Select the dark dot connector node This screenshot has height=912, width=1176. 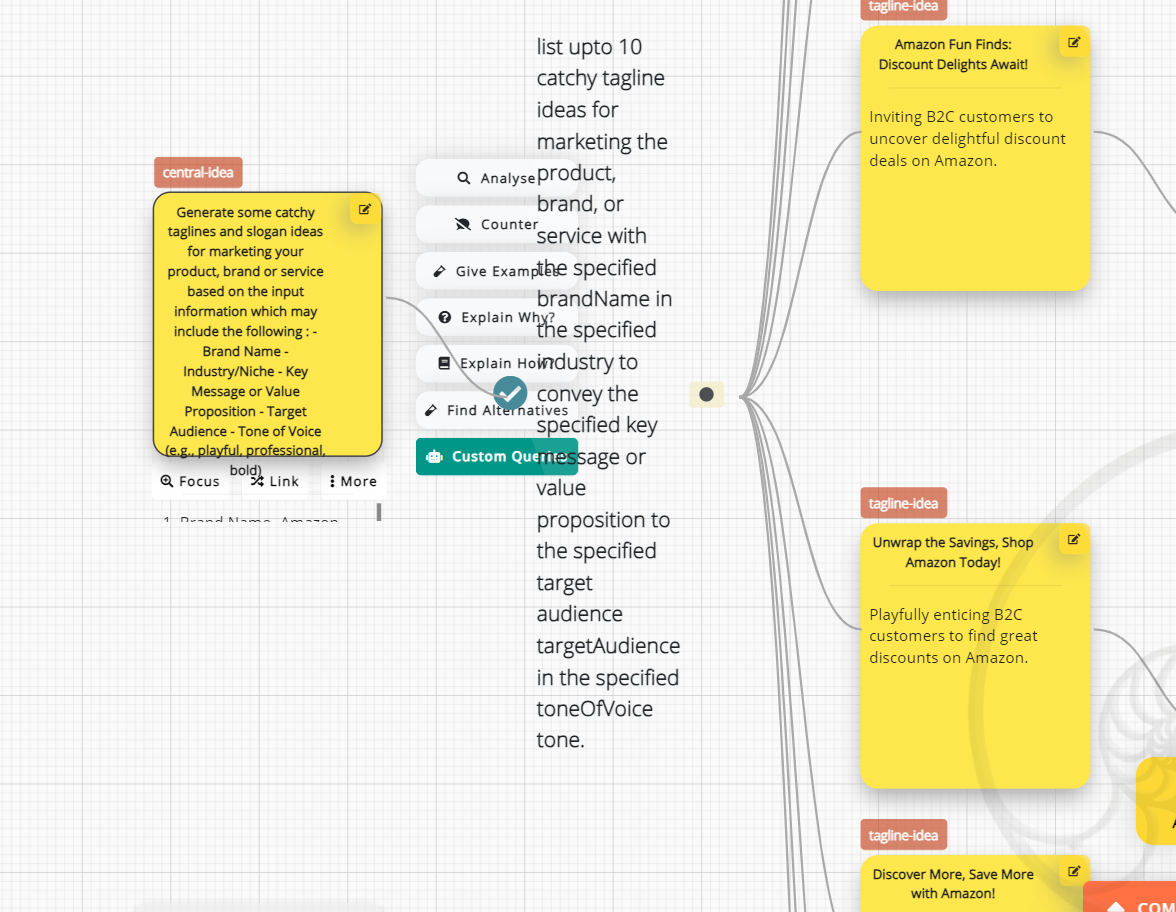coord(706,394)
